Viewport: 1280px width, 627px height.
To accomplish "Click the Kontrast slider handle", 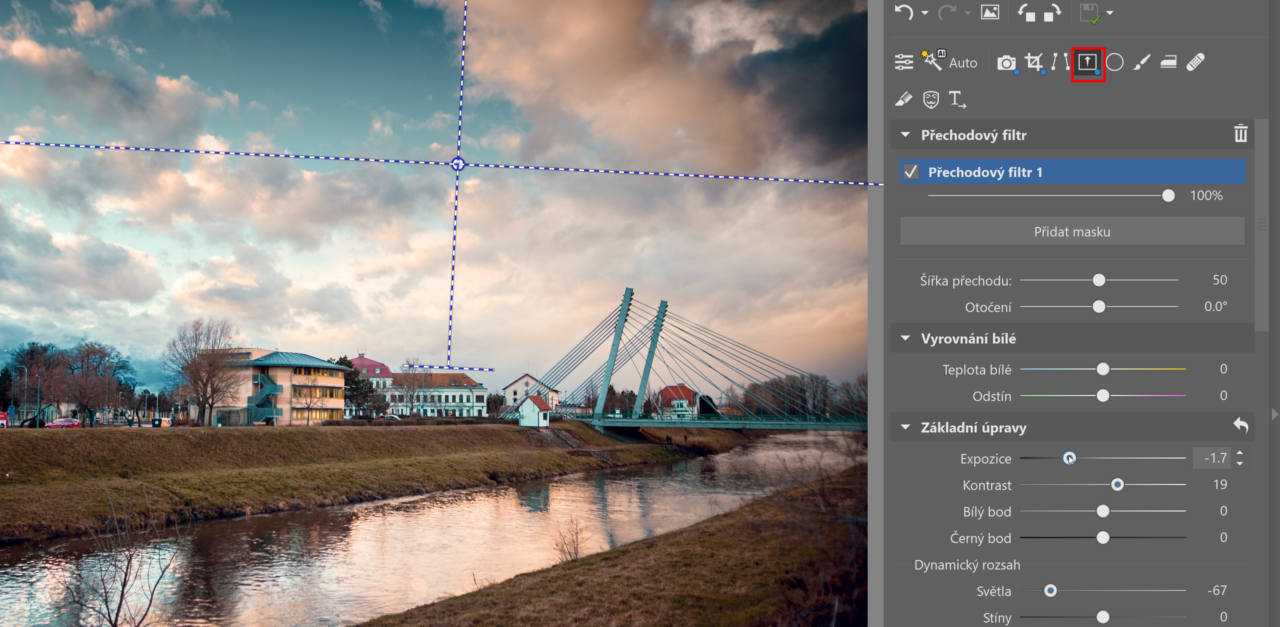I will 1117,485.
